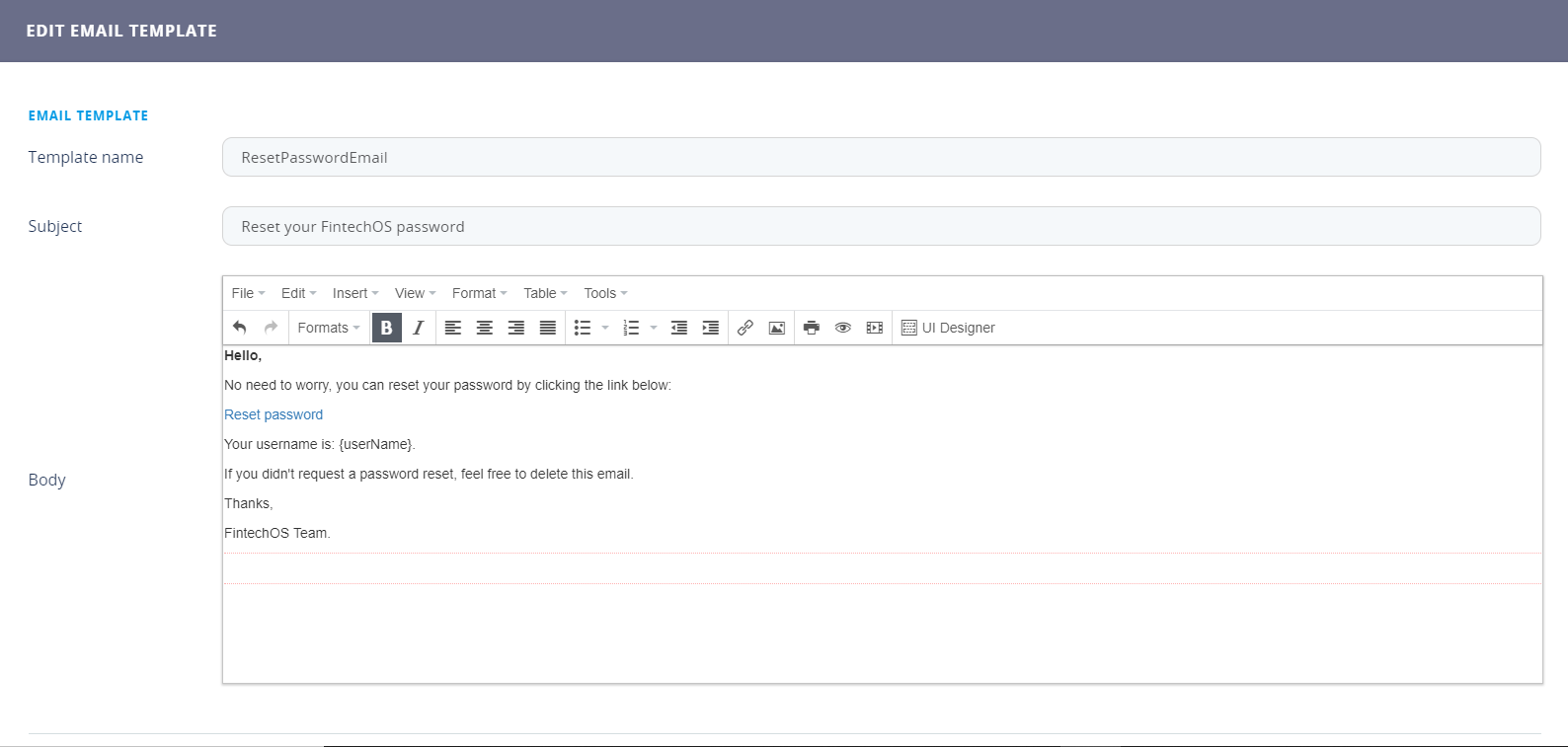Insert an image via the picture icon
This screenshot has width=1568, height=747.
point(777,328)
